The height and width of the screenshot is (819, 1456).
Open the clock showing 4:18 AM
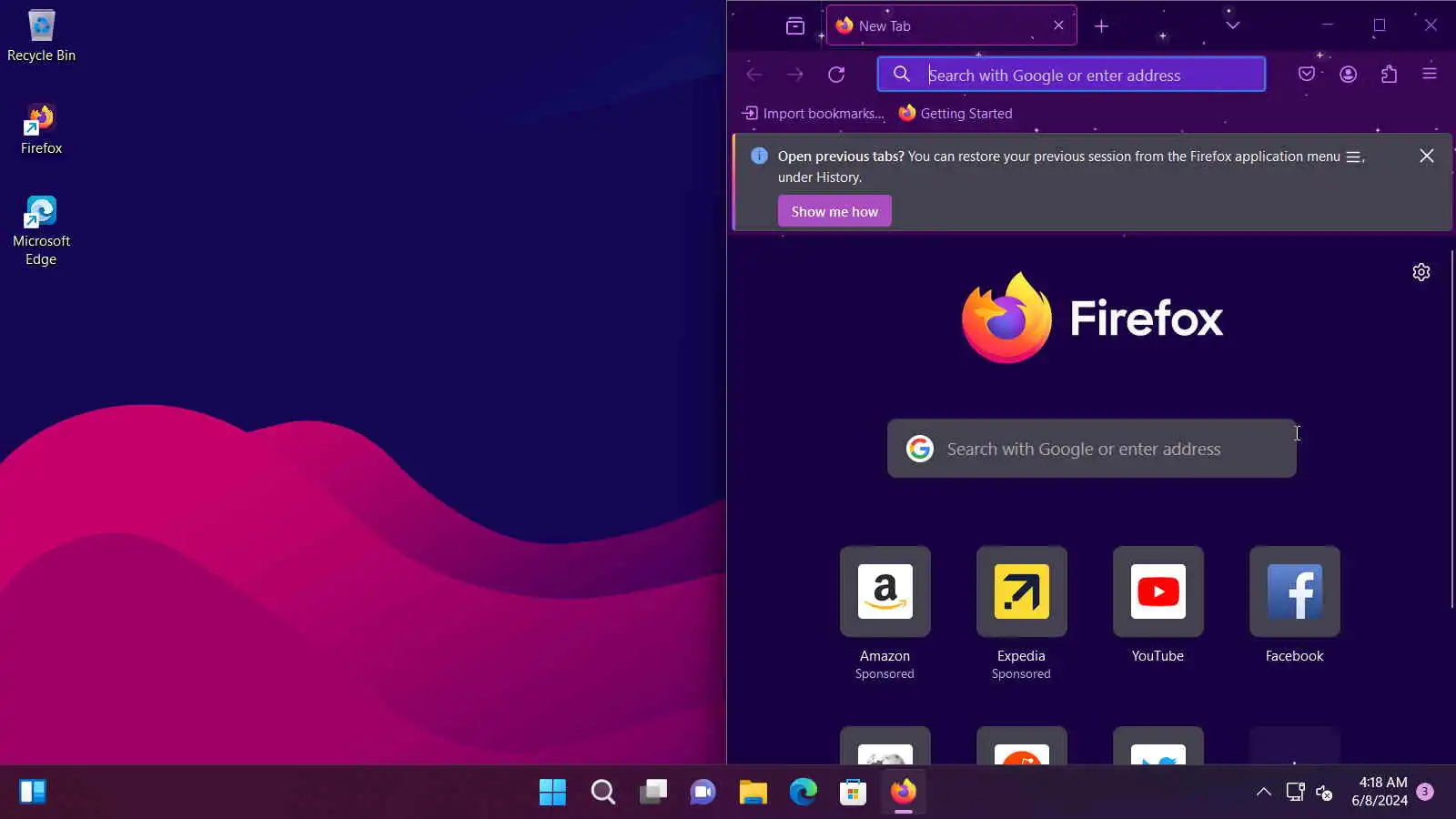click(1380, 792)
